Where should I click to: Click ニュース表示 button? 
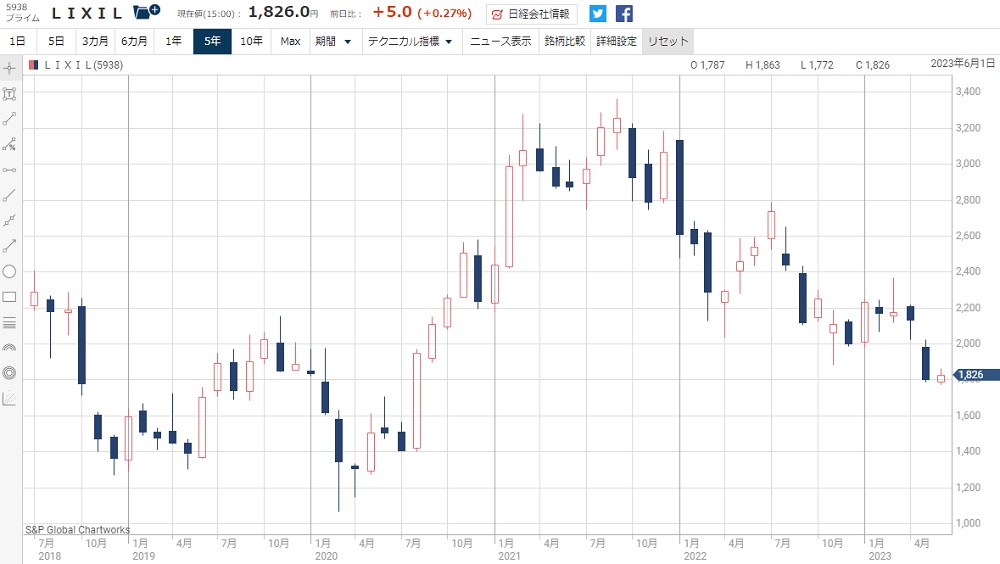(501, 41)
